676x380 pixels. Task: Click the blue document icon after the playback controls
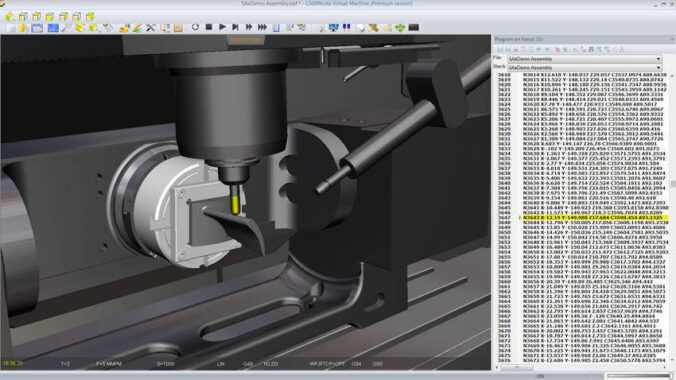click(276, 28)
